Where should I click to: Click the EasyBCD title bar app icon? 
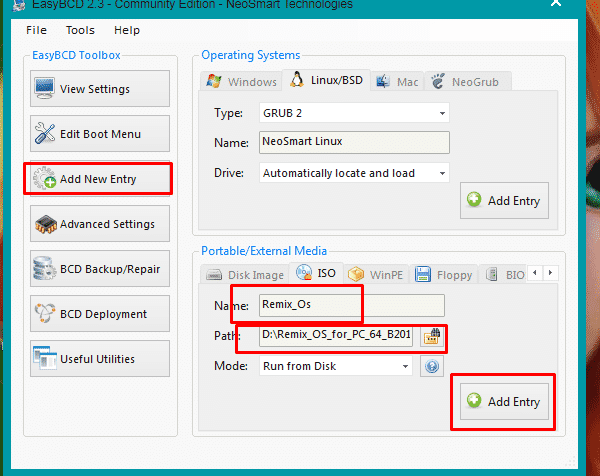tap(19, 5)
